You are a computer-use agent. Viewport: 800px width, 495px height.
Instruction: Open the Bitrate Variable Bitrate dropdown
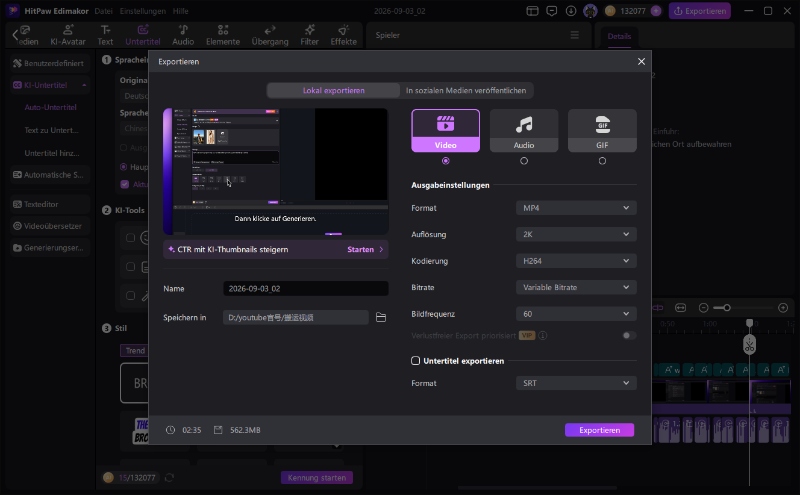(576, 287)
